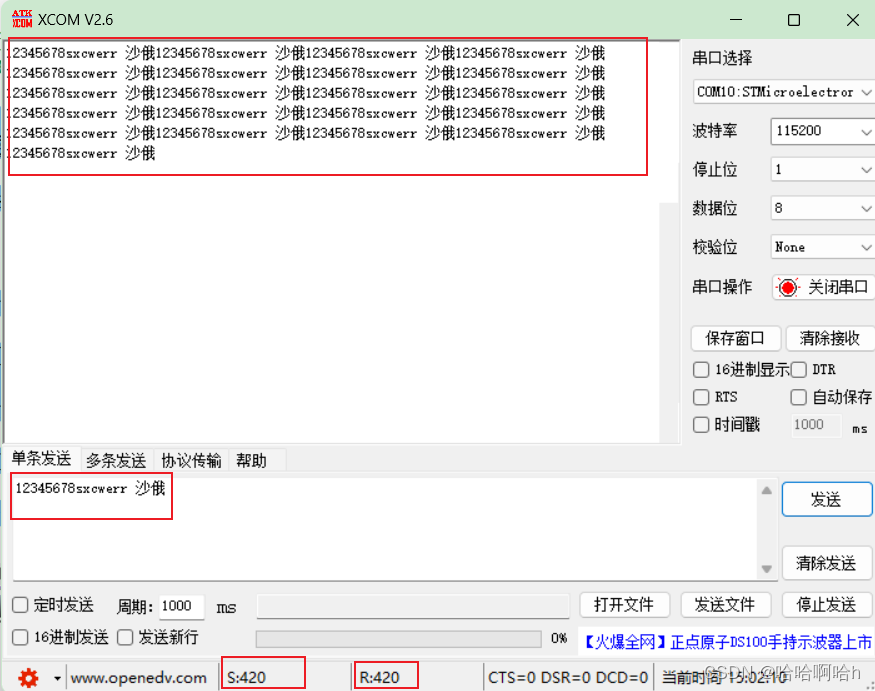Click the 发送 send button

coord(827,499)
